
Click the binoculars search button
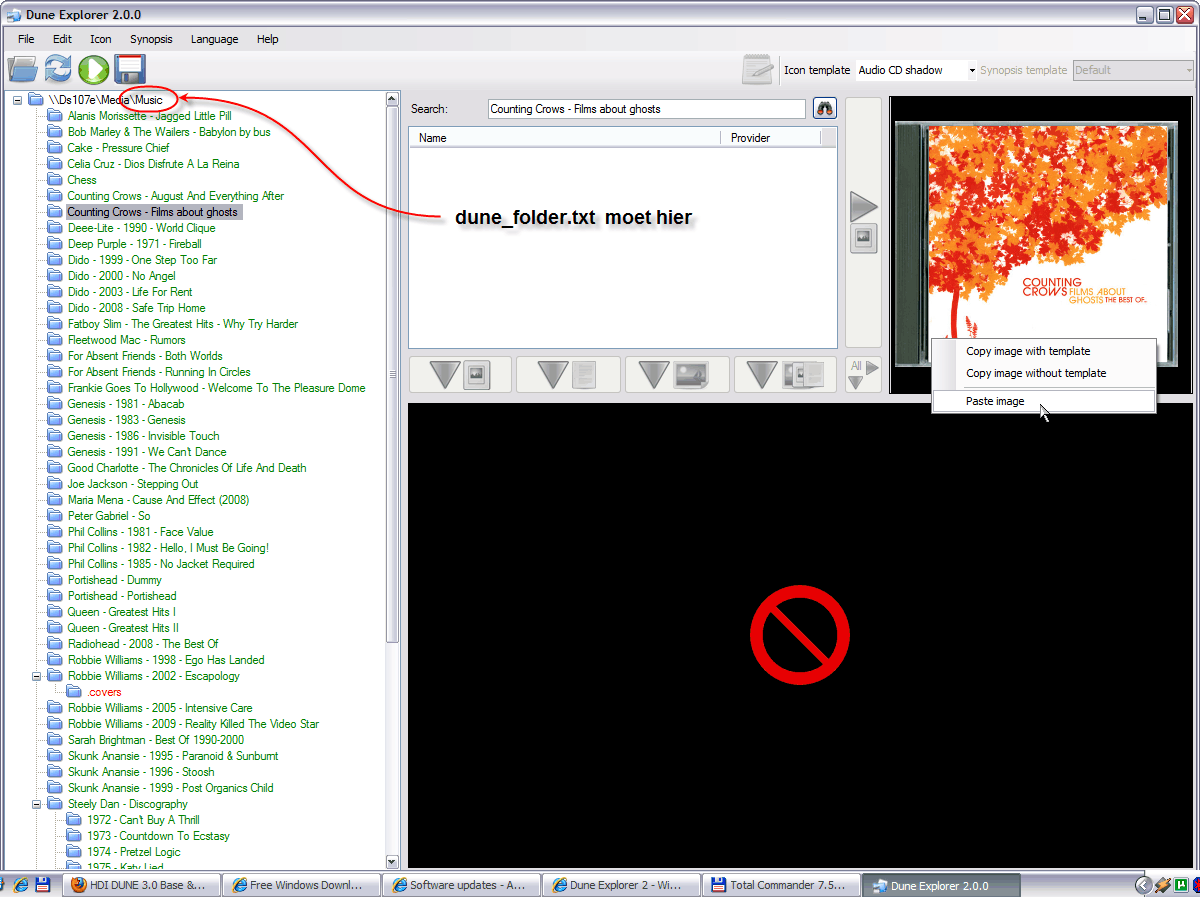[825, 109]
